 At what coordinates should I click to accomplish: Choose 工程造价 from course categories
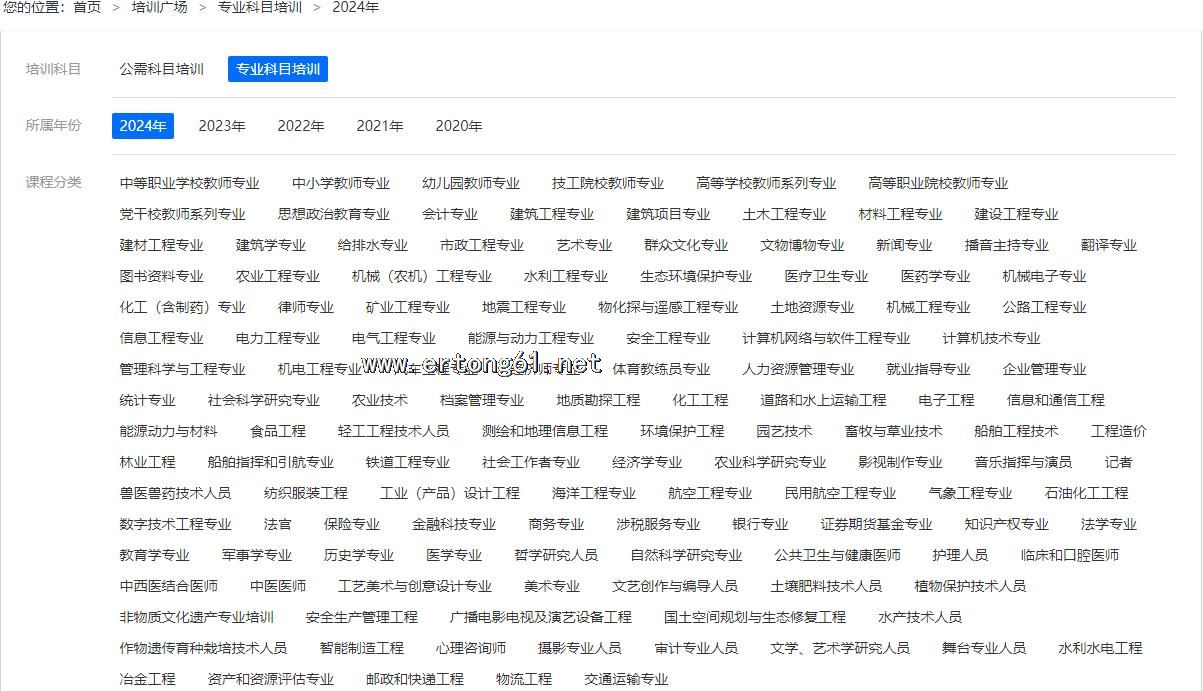point(1118,431)
